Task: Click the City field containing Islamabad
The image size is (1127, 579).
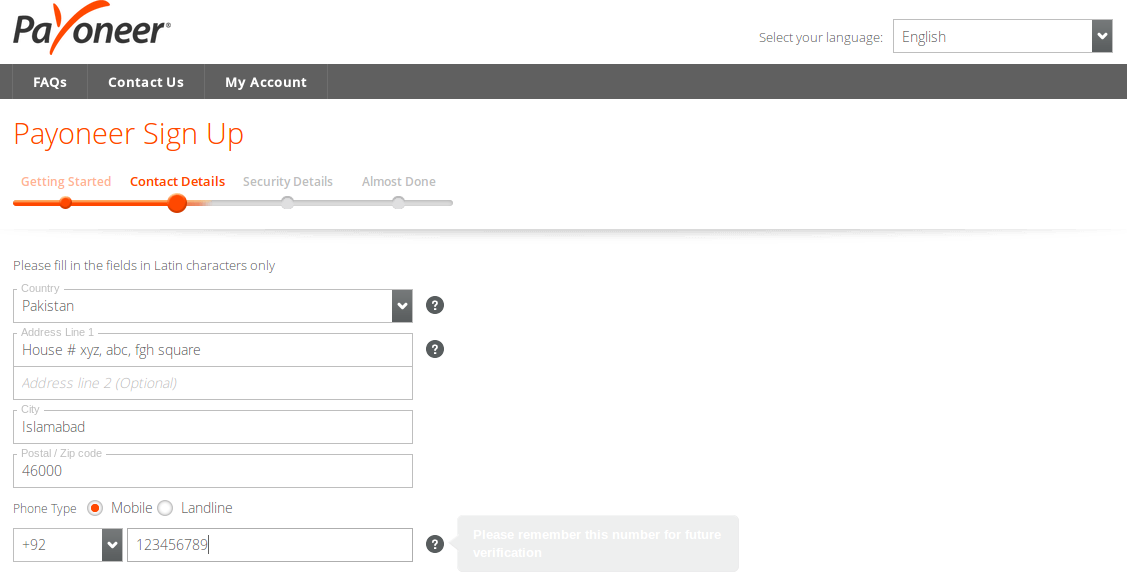Action: [x=212, y=427]
